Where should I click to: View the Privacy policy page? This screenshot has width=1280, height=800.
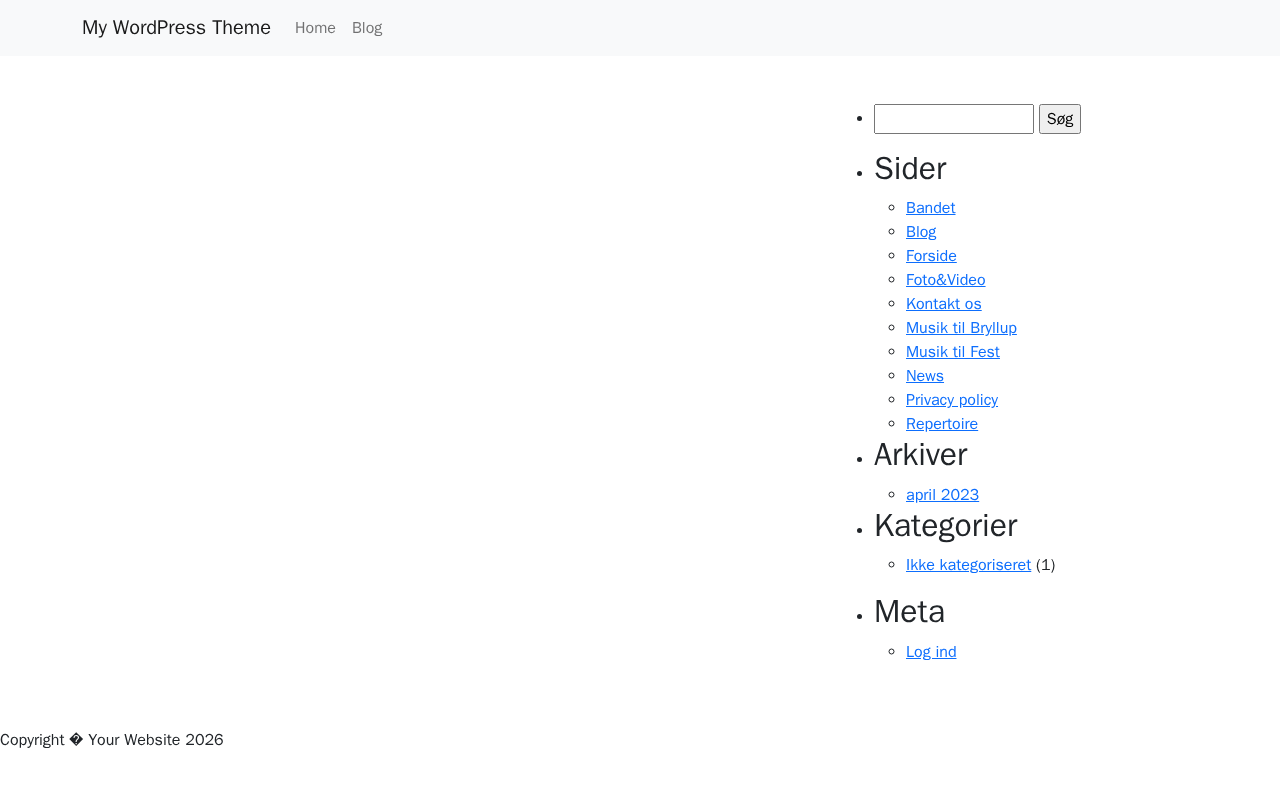click(x=951, y=400)
